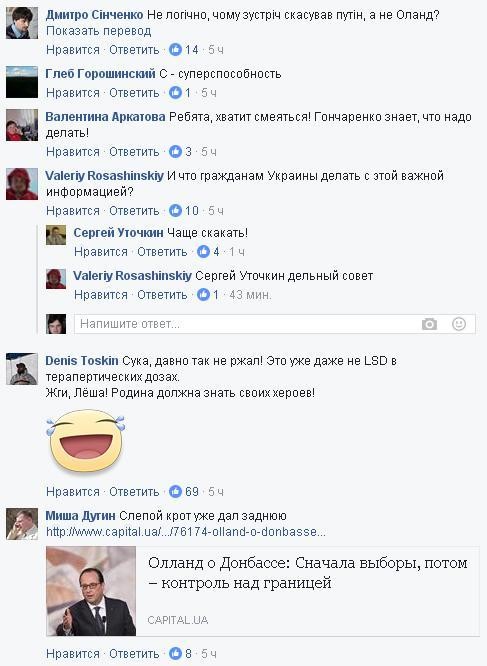Open Denis Toskin's profile name
Viewport: 487px width, 666px height.
(x=82, y=361)
